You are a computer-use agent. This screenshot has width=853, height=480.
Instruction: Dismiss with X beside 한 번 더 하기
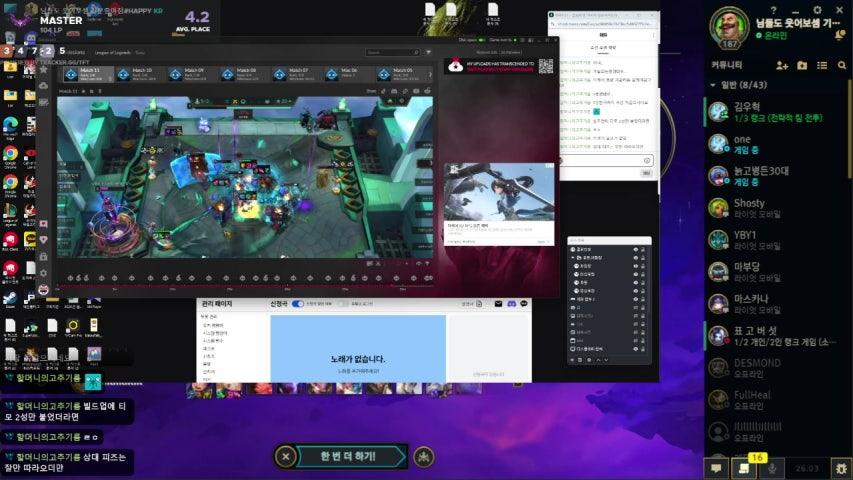click(286, 457)
